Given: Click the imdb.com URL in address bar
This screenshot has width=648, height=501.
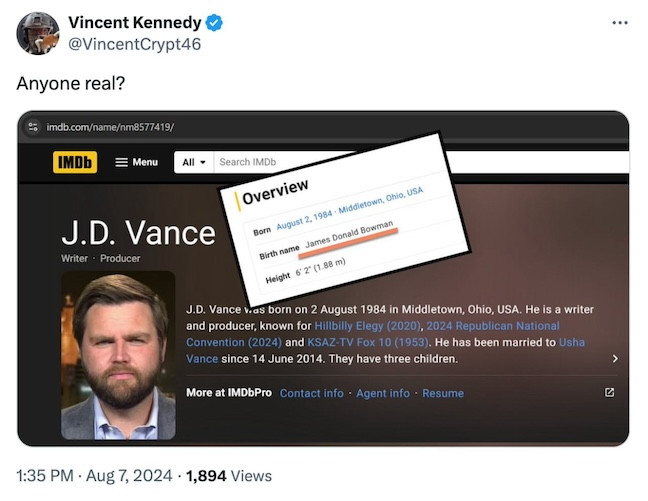Looking at the screenshot, I should point(110,127).
